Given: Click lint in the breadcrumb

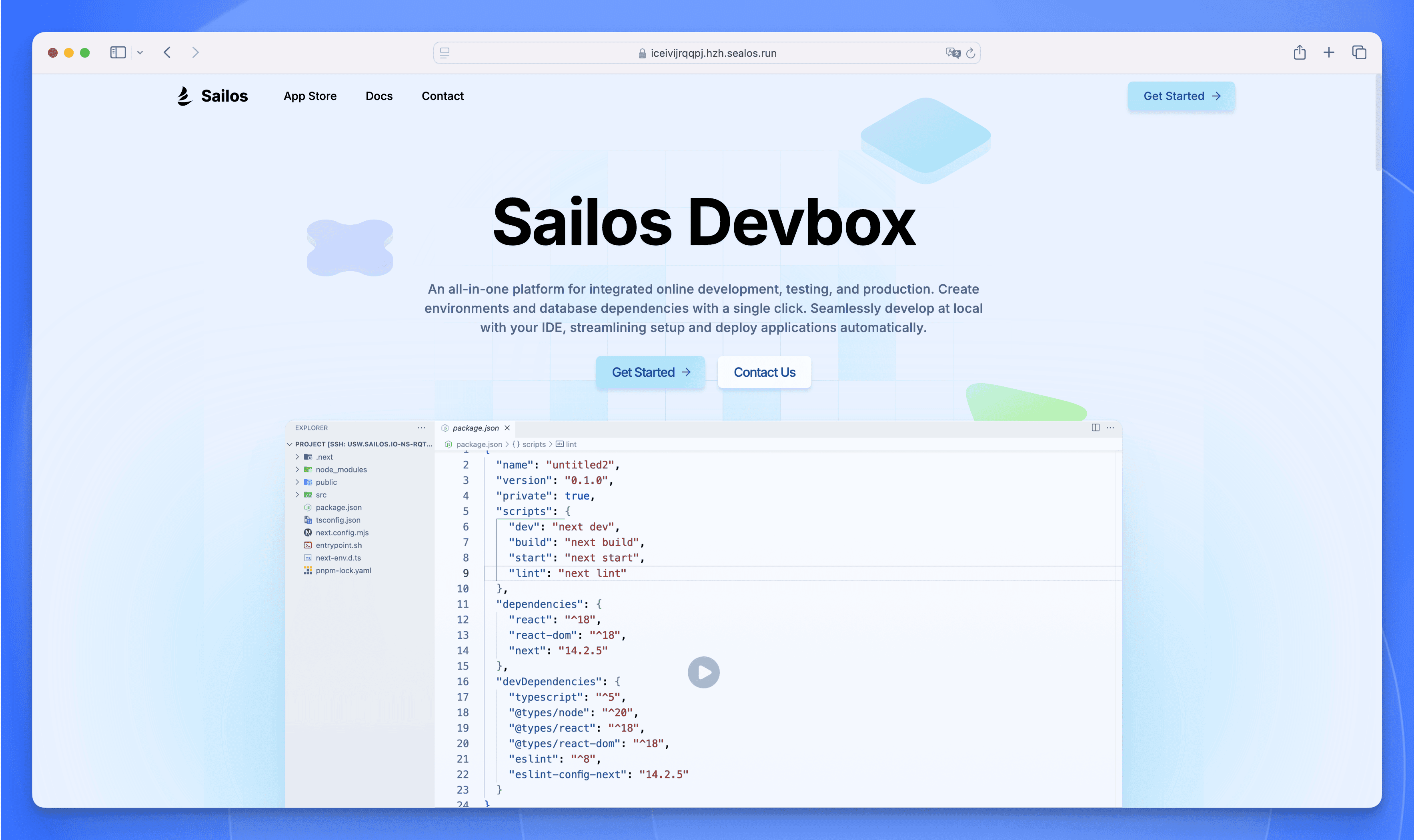Looking at the screenshot, I should point(571,444).
